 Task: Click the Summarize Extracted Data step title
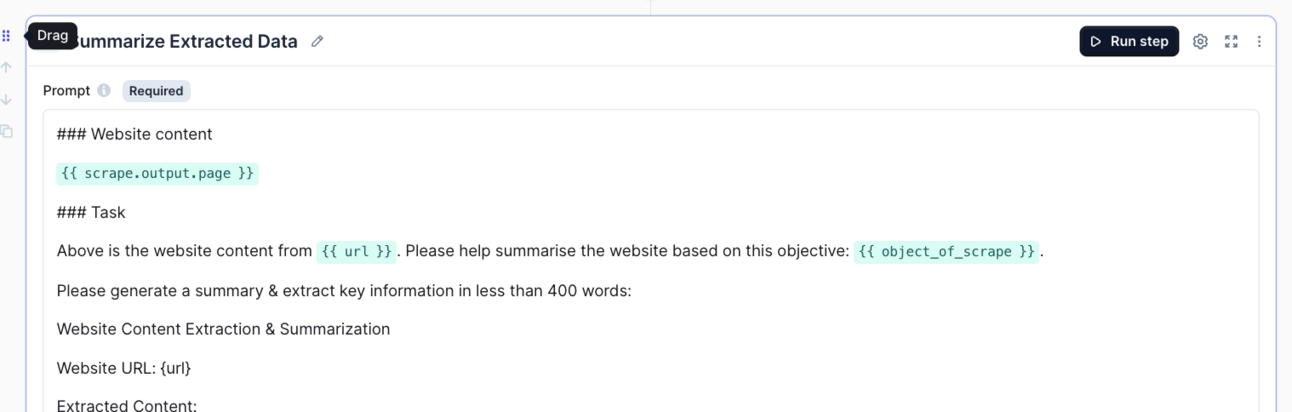click(185, 41)
